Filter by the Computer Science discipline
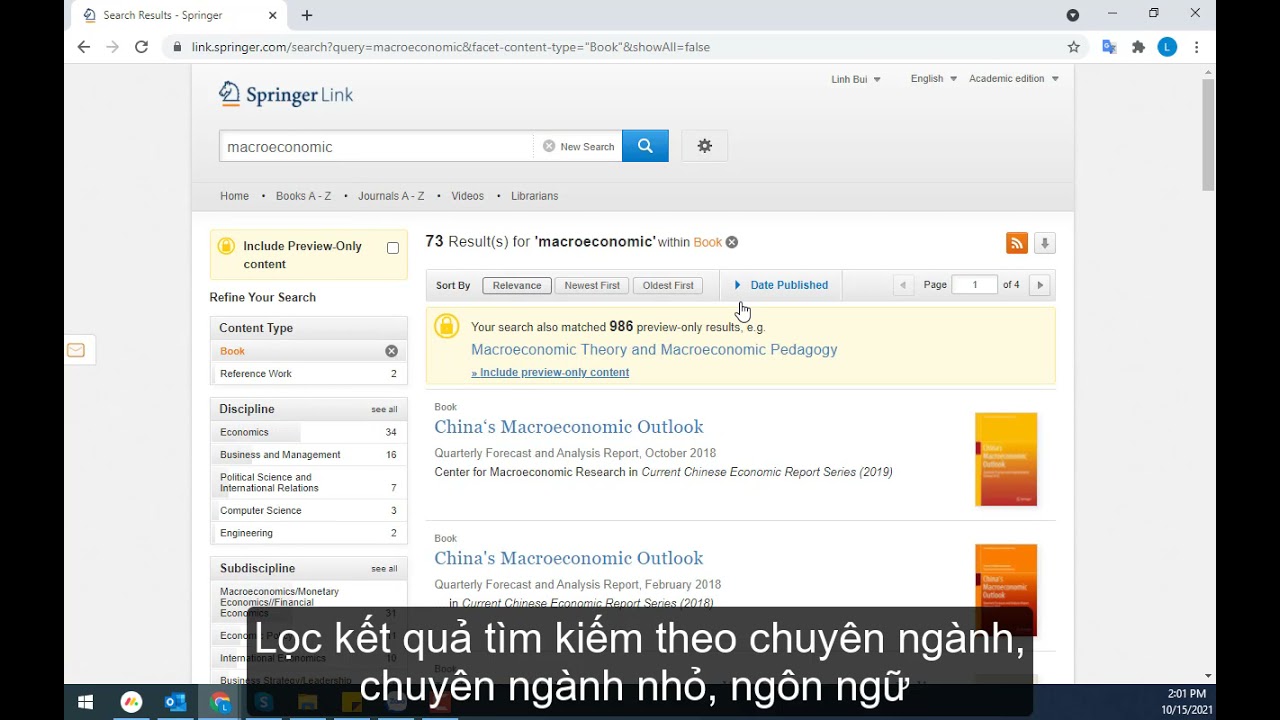Screen dimensions: 1280x720 [x=308, y=511]
